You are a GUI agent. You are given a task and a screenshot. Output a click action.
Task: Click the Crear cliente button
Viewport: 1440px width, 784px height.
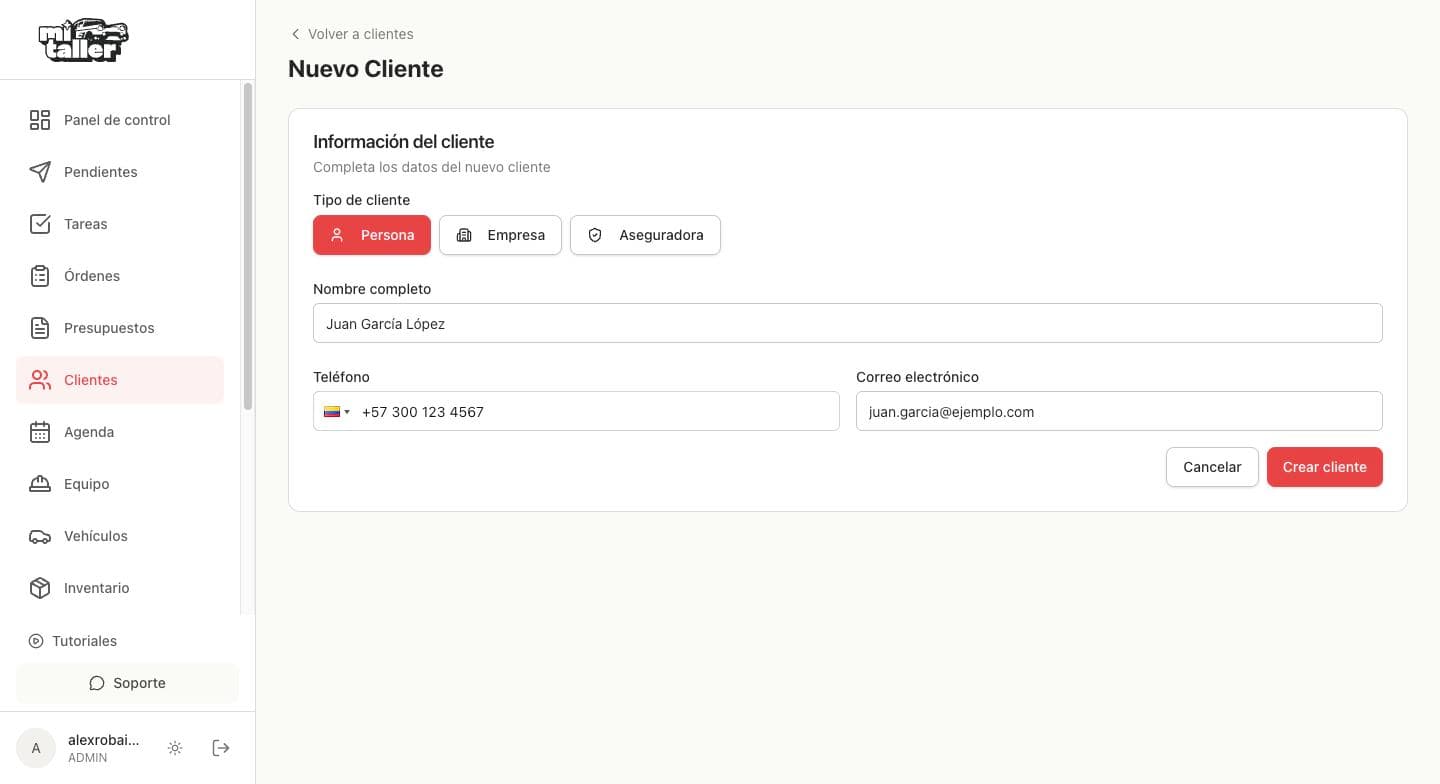tap(1325, 467)
